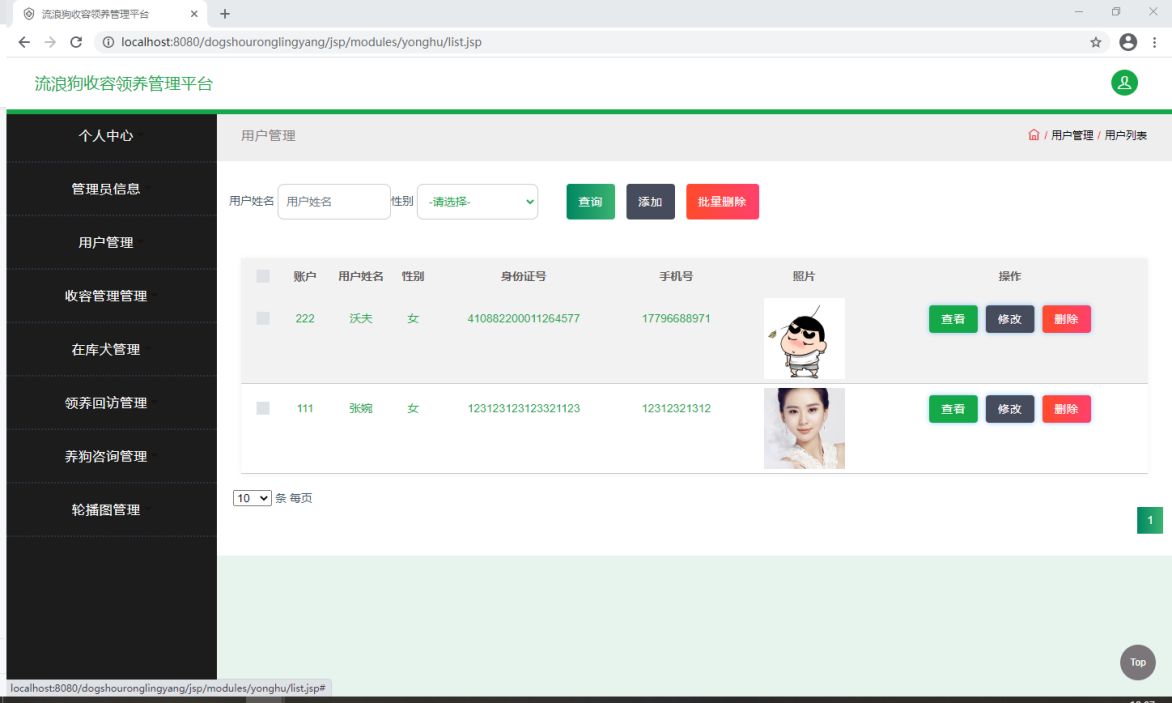Image resolution: width=1172 pixels, height=703 pixels.
Task: Tick checkbox for account 111 row
Action: (x=262, y=408)
